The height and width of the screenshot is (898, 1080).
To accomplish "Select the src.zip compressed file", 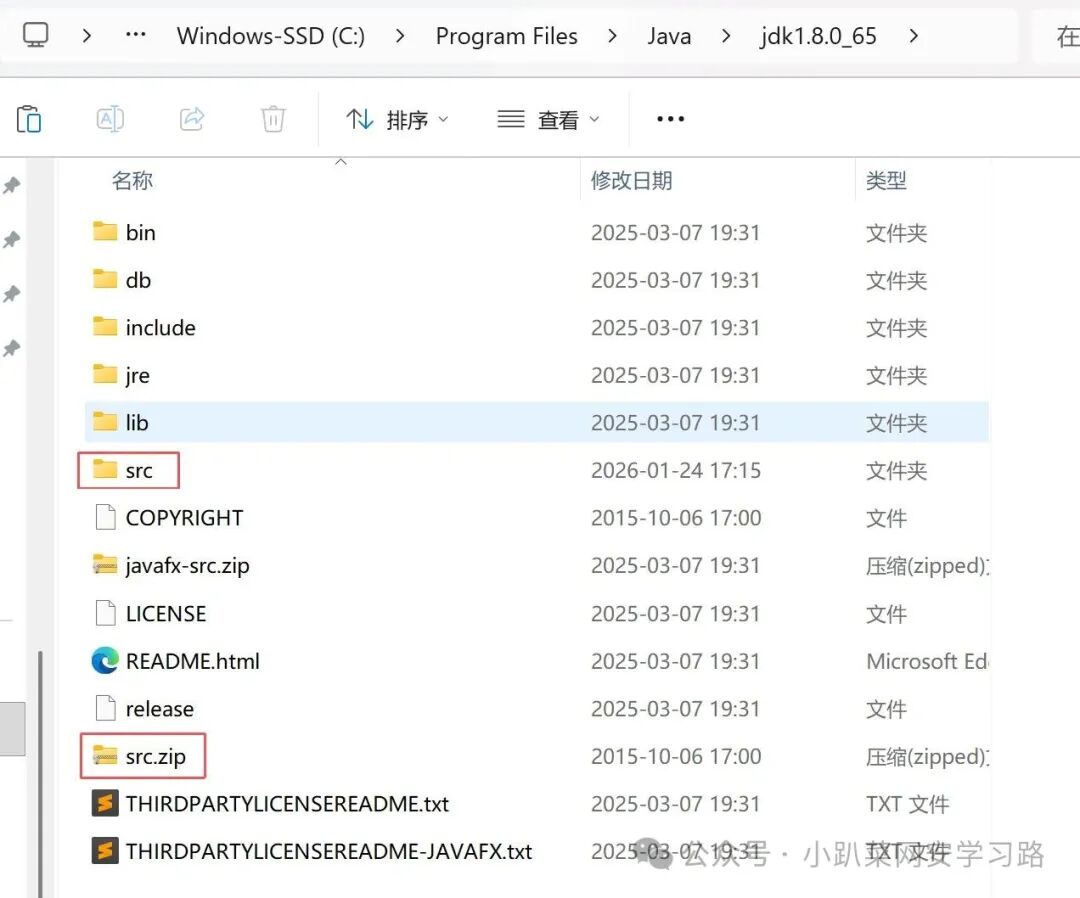I will click(x=143, y=756).
